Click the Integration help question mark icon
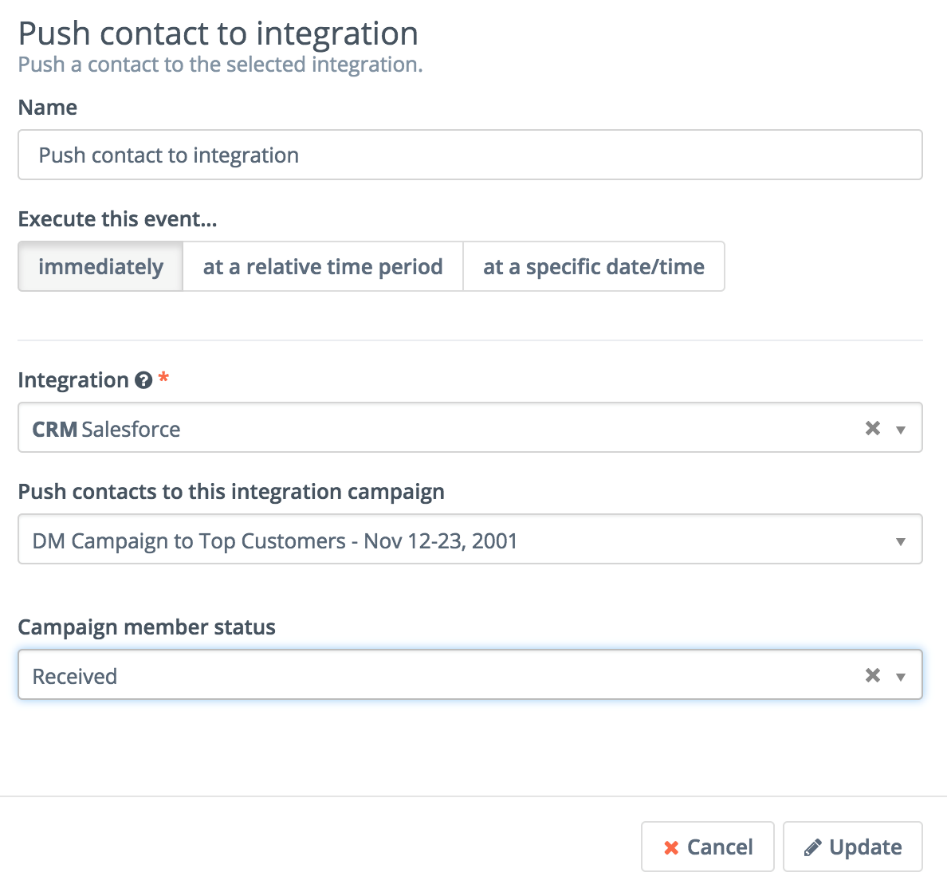Screen dimensions: 947x888 [x=143, y=381]
